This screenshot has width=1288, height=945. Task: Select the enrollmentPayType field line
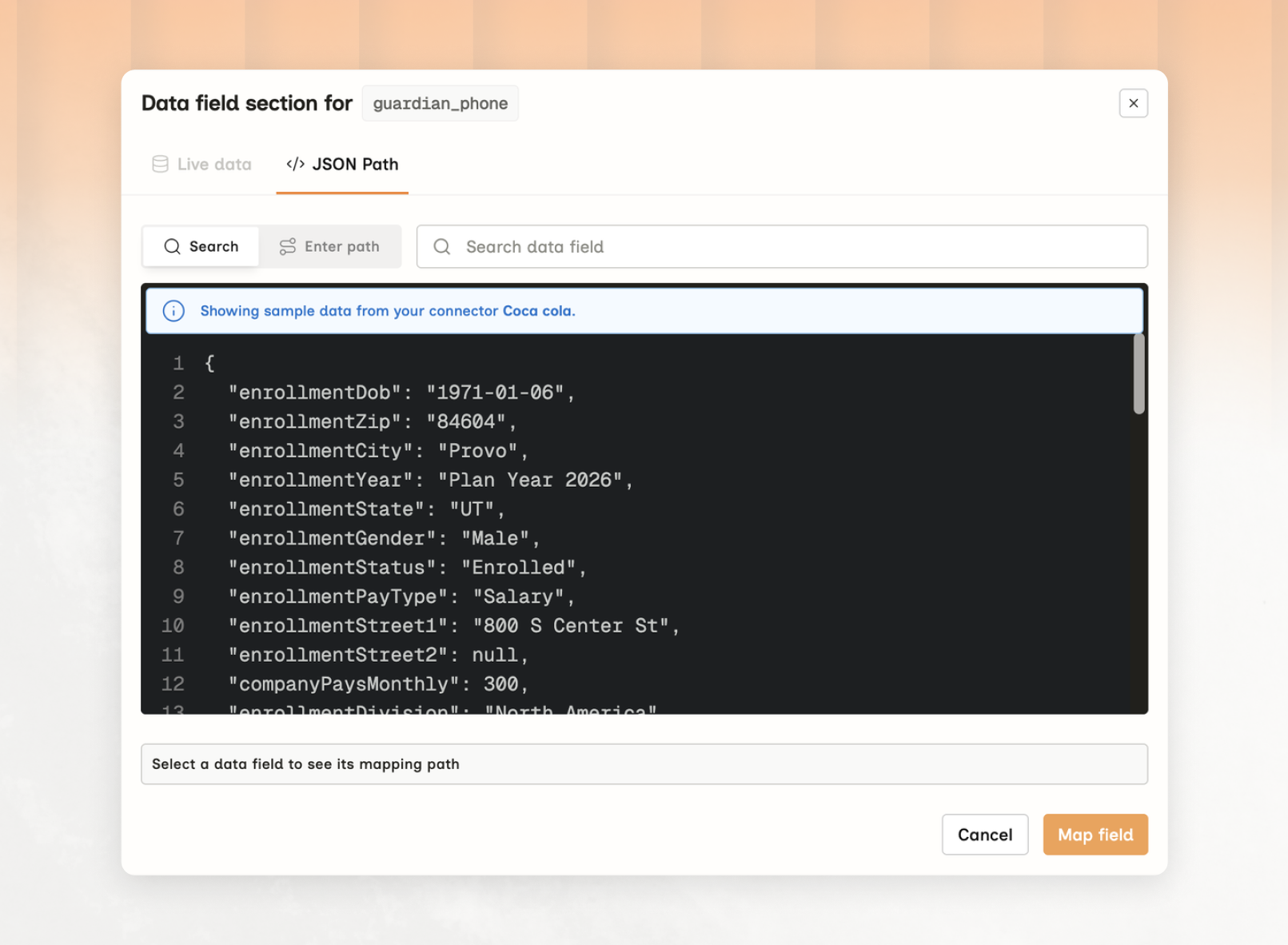401,596
